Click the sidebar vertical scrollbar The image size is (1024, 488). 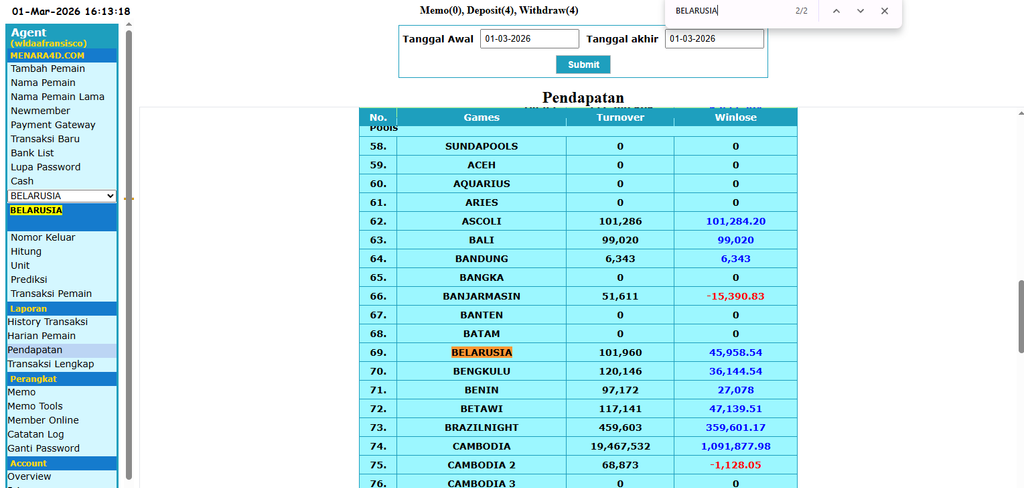[x=129, y=255]
